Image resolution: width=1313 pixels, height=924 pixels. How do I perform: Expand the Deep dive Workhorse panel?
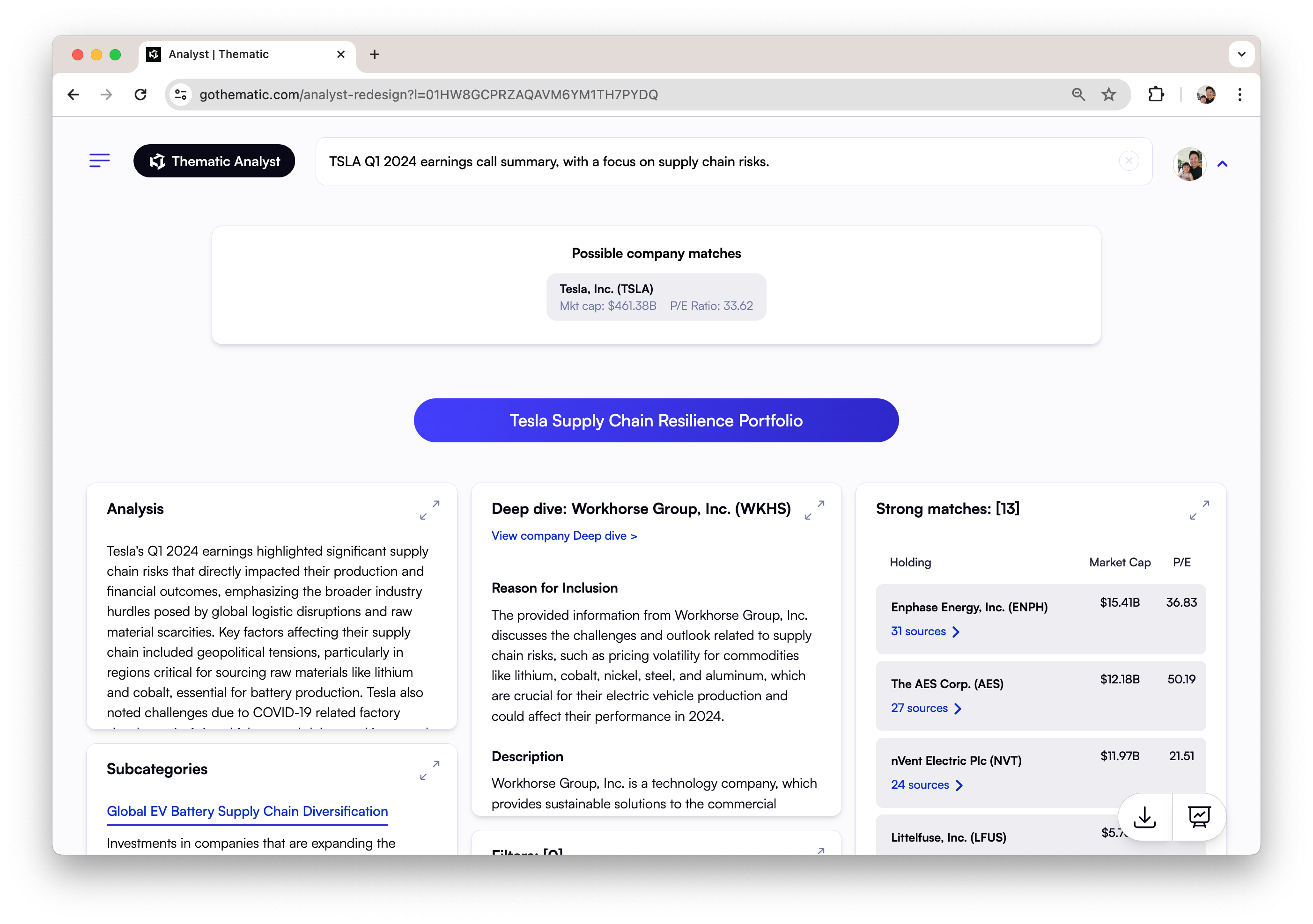click(814, 509)
